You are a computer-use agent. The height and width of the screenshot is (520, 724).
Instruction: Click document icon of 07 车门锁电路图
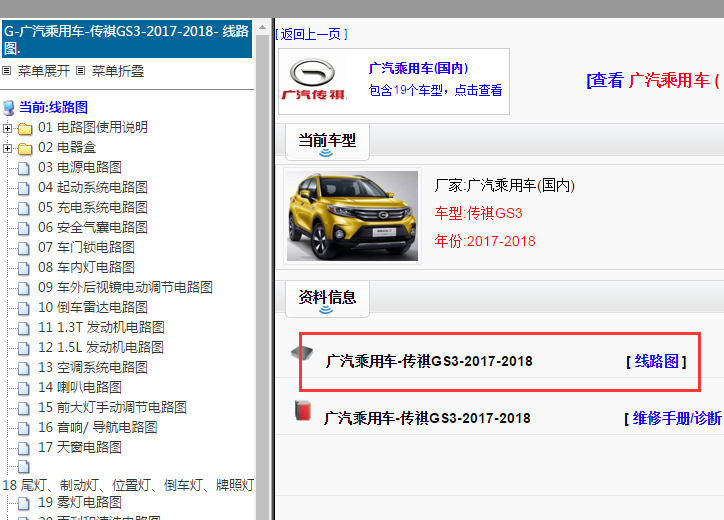tap(24, 248)
